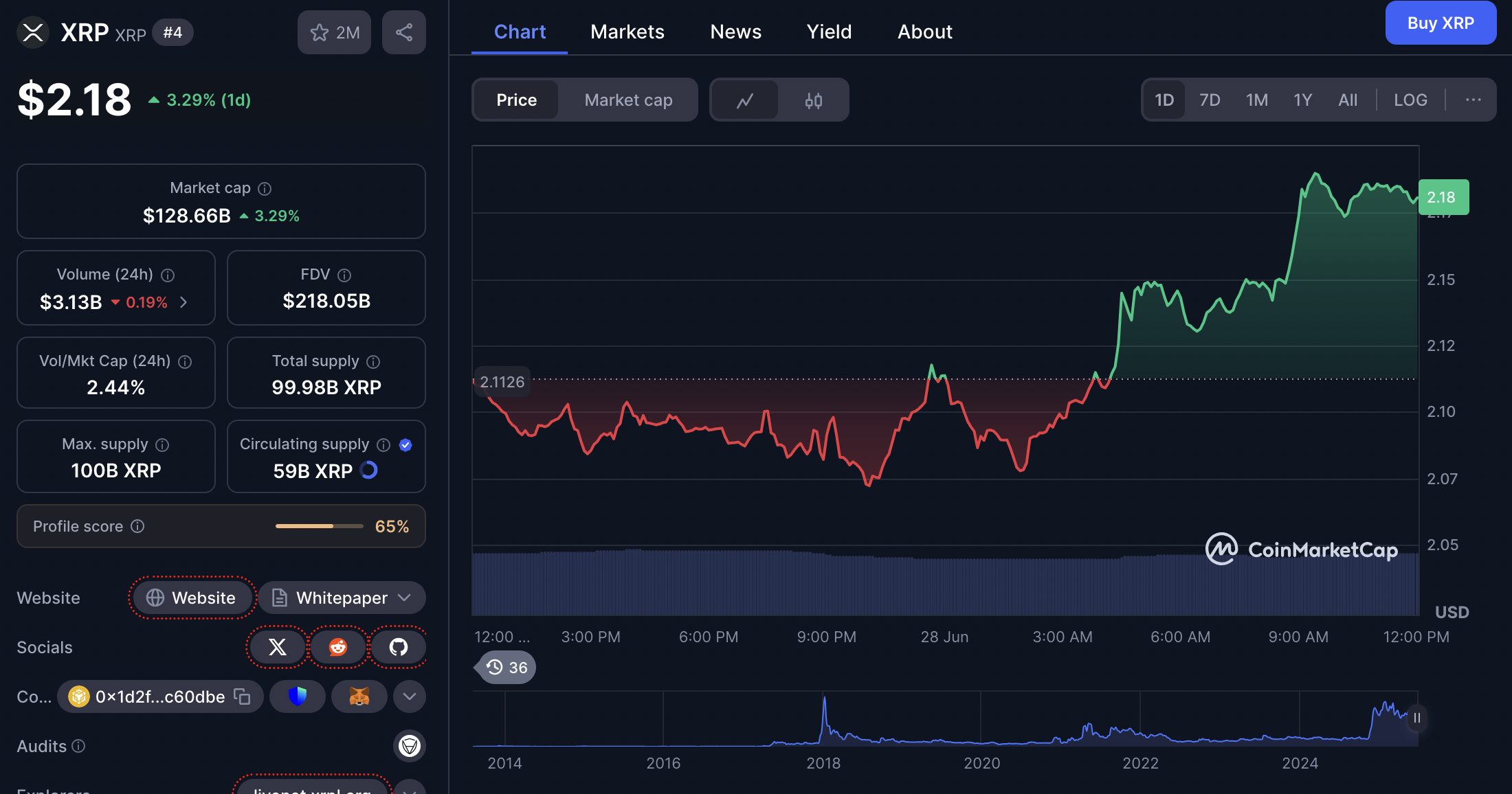The width and height of the screenshot is (1512, 794).
Task: Show Market cap info tooltip icon
Action: click(265, 188)
